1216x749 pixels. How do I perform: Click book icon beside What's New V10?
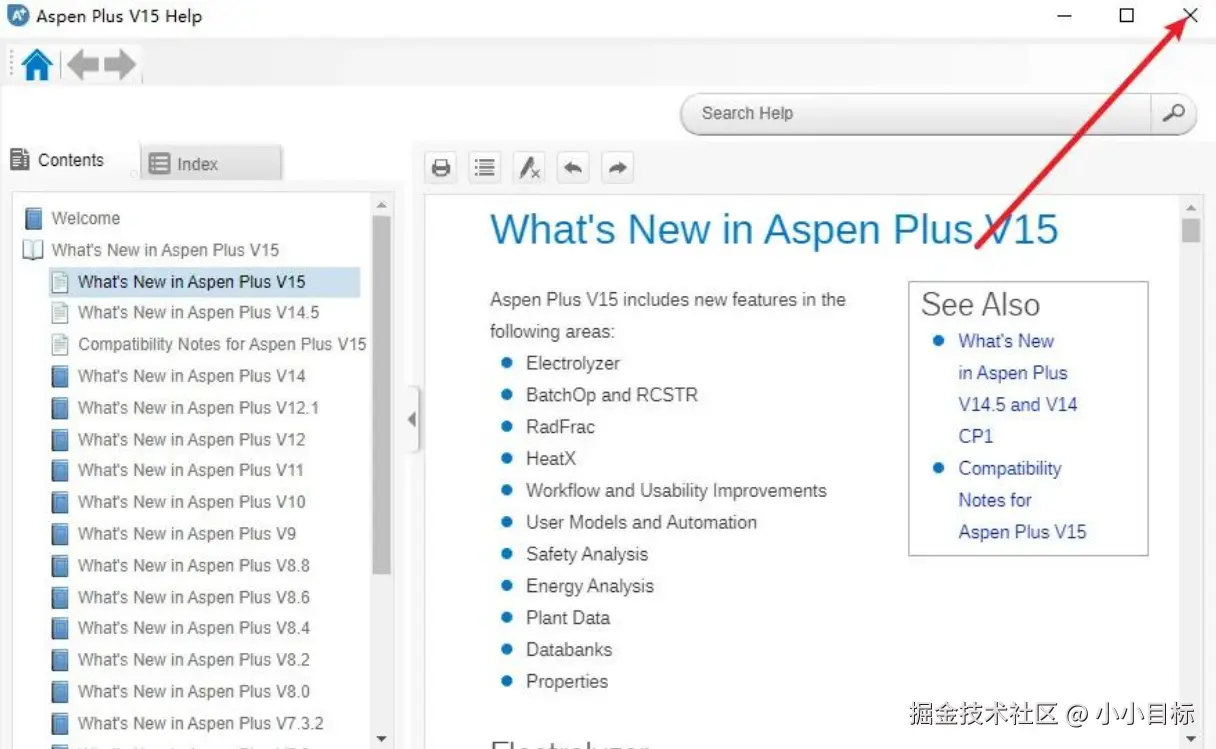tap(60, 502)
